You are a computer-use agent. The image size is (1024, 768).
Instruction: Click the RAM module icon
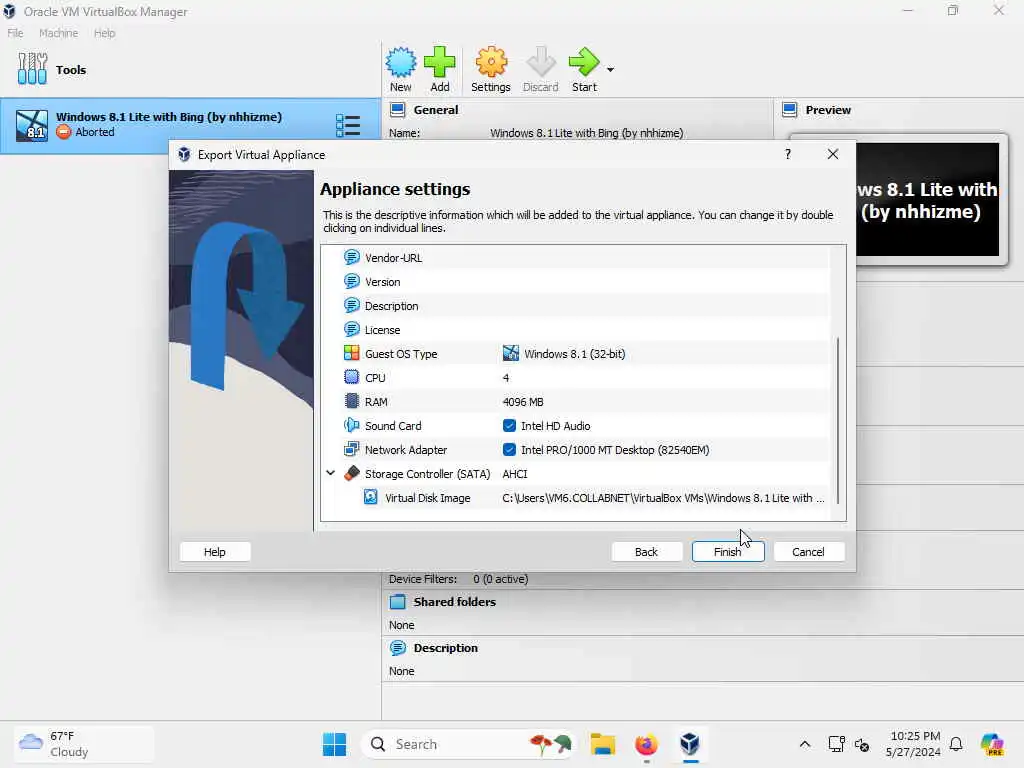pos(351,402)
